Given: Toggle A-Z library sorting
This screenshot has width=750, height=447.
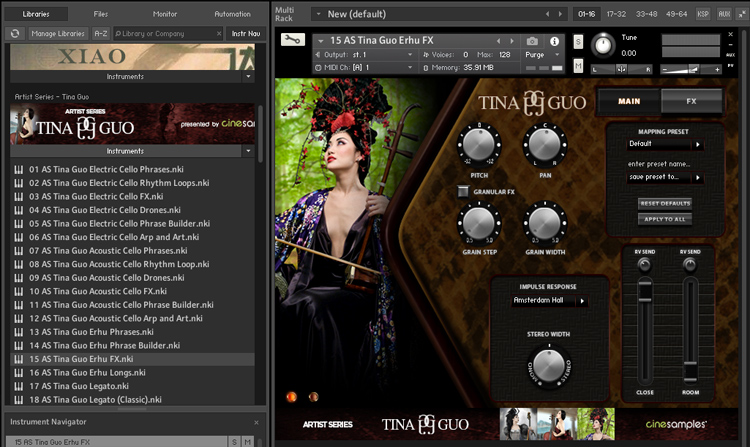Looking at the screenshot, I should coord(100,33).
